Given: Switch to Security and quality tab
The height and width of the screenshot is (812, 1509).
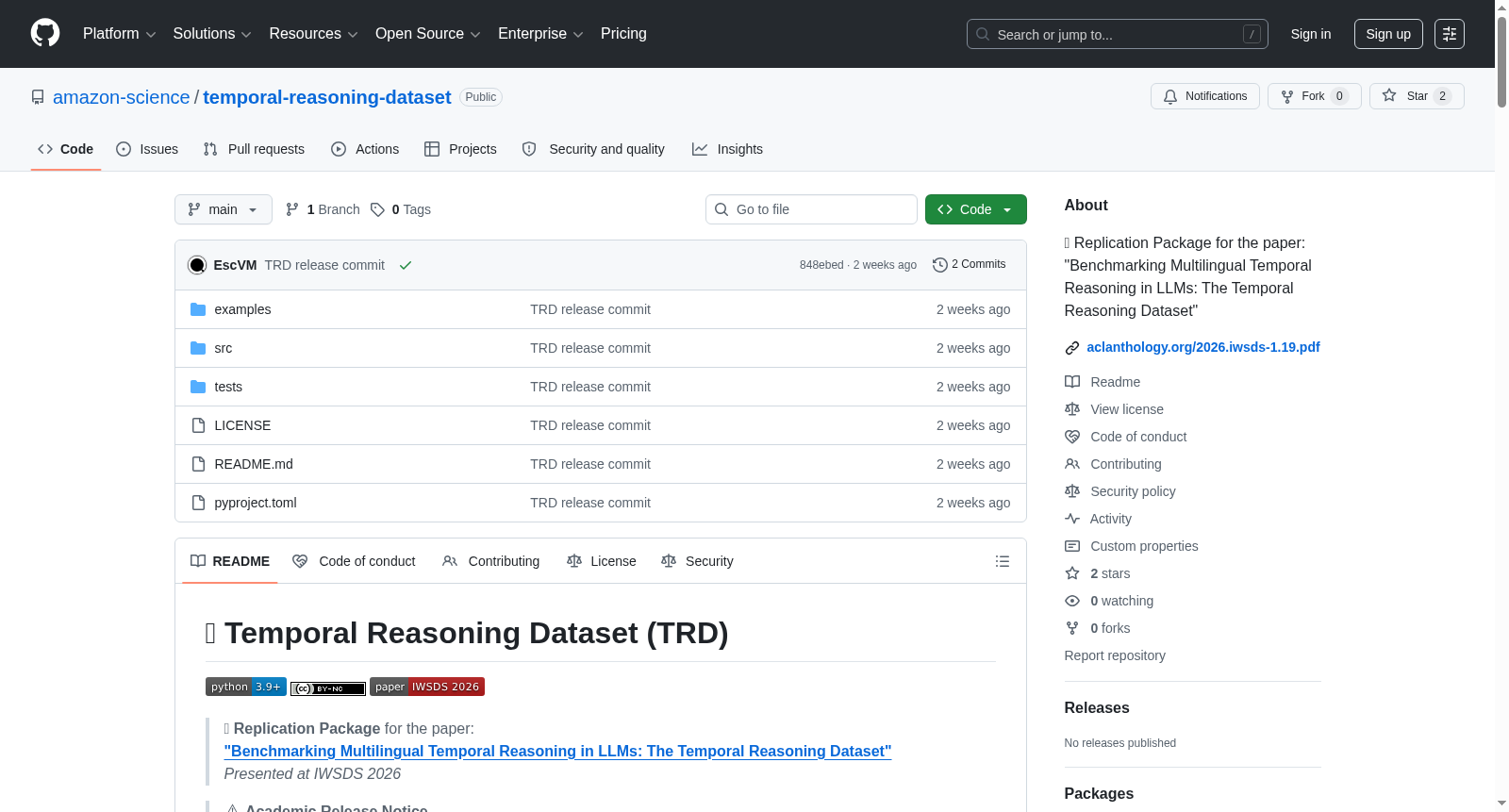Looking at the screenshot, I should pos(593,149).
